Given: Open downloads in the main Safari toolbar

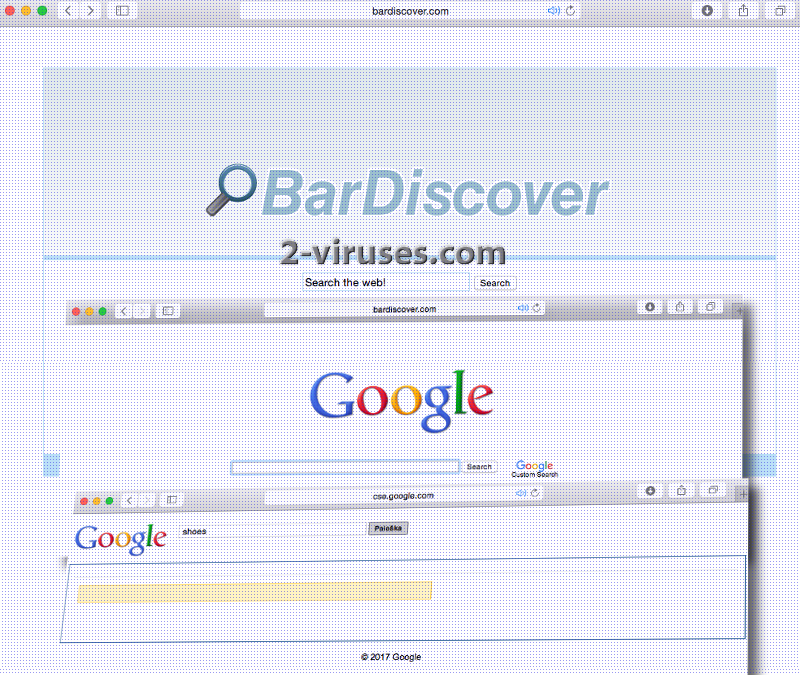Looking at the screenshot, I should coord(707,11).
